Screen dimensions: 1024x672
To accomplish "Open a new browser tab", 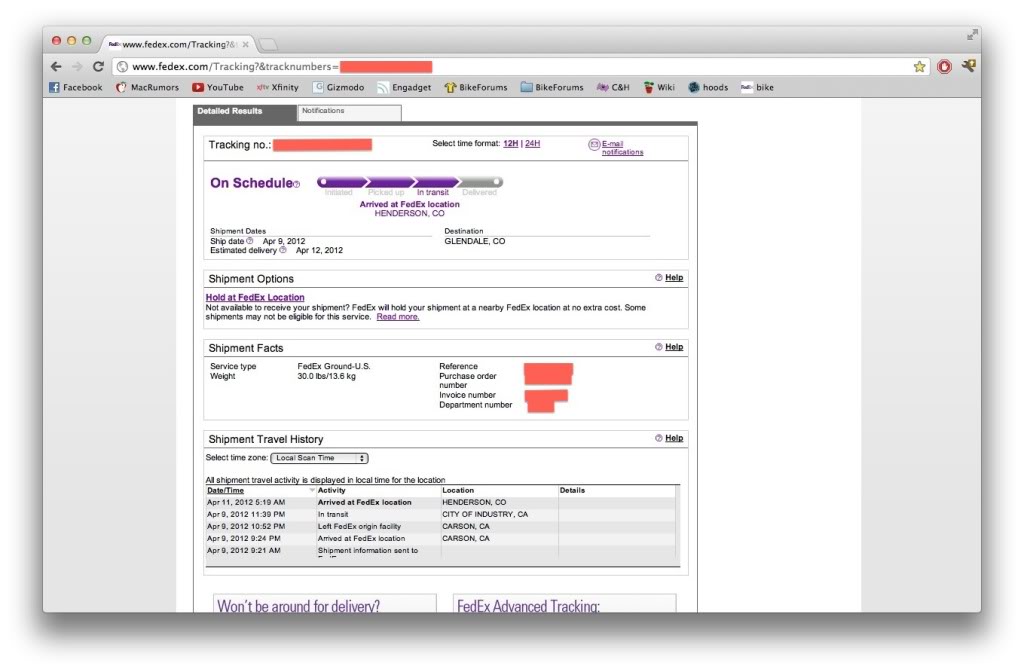I will point(268,44).
